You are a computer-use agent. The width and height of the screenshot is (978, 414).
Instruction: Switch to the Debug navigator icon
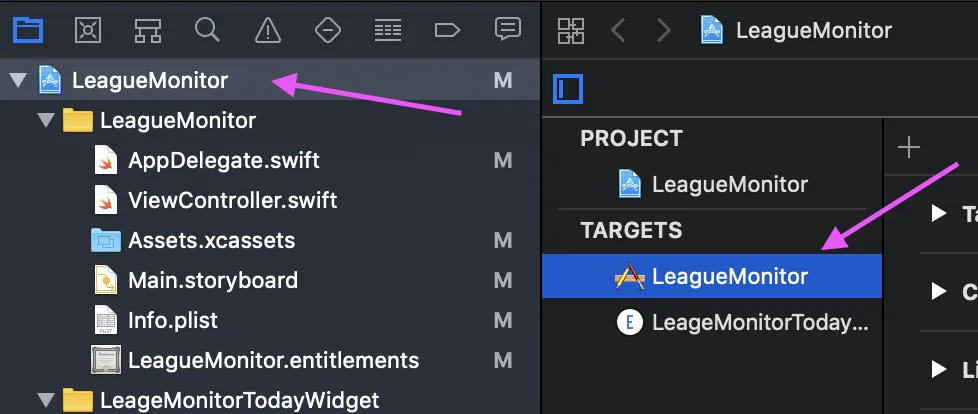387,30
